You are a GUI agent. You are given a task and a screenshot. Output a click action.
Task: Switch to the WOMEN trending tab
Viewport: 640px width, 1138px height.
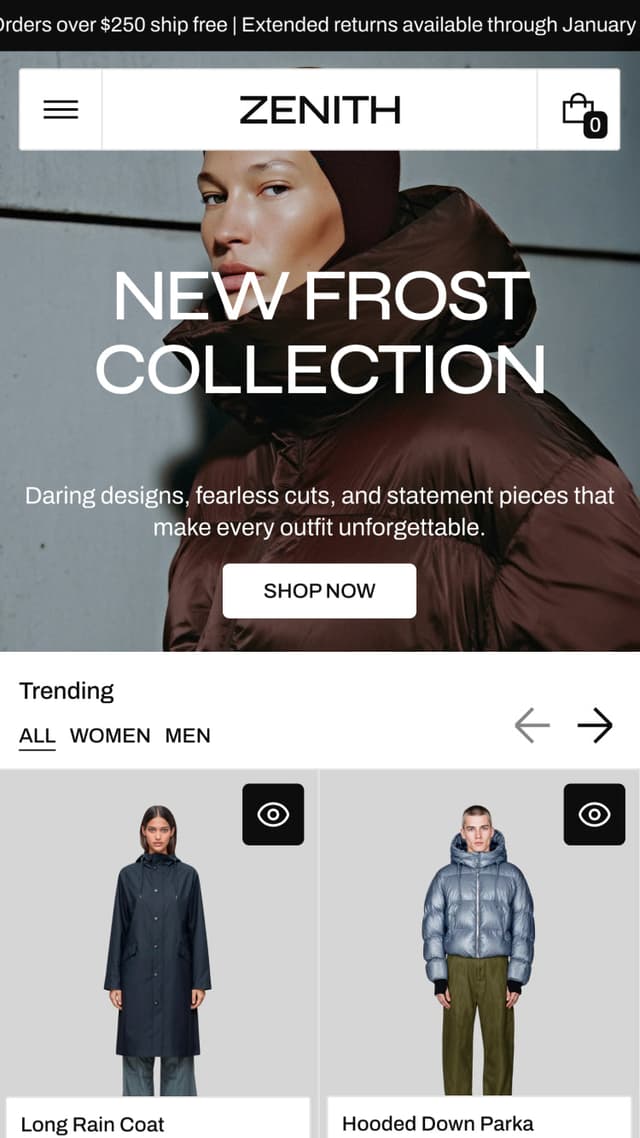pos(110,736)
